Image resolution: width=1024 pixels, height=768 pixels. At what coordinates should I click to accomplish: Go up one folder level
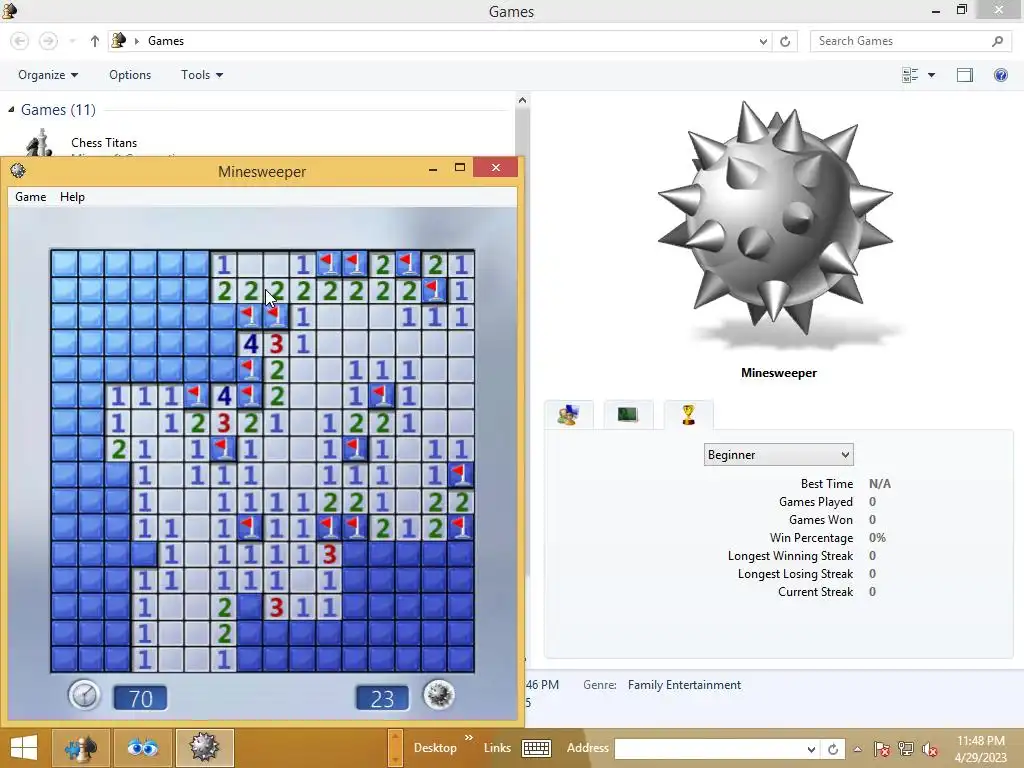[95, 41]
